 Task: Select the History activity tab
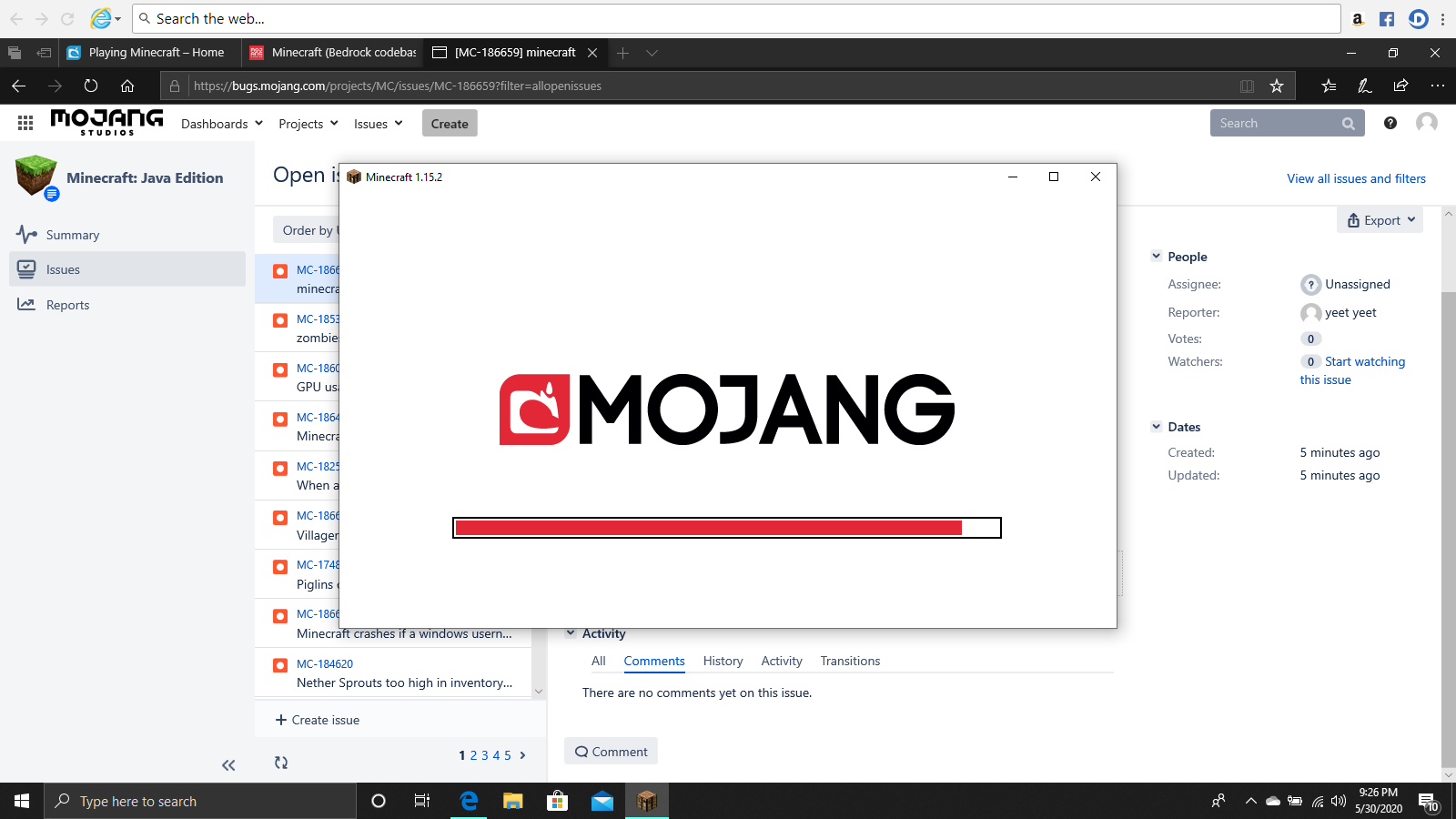[723, 661]
